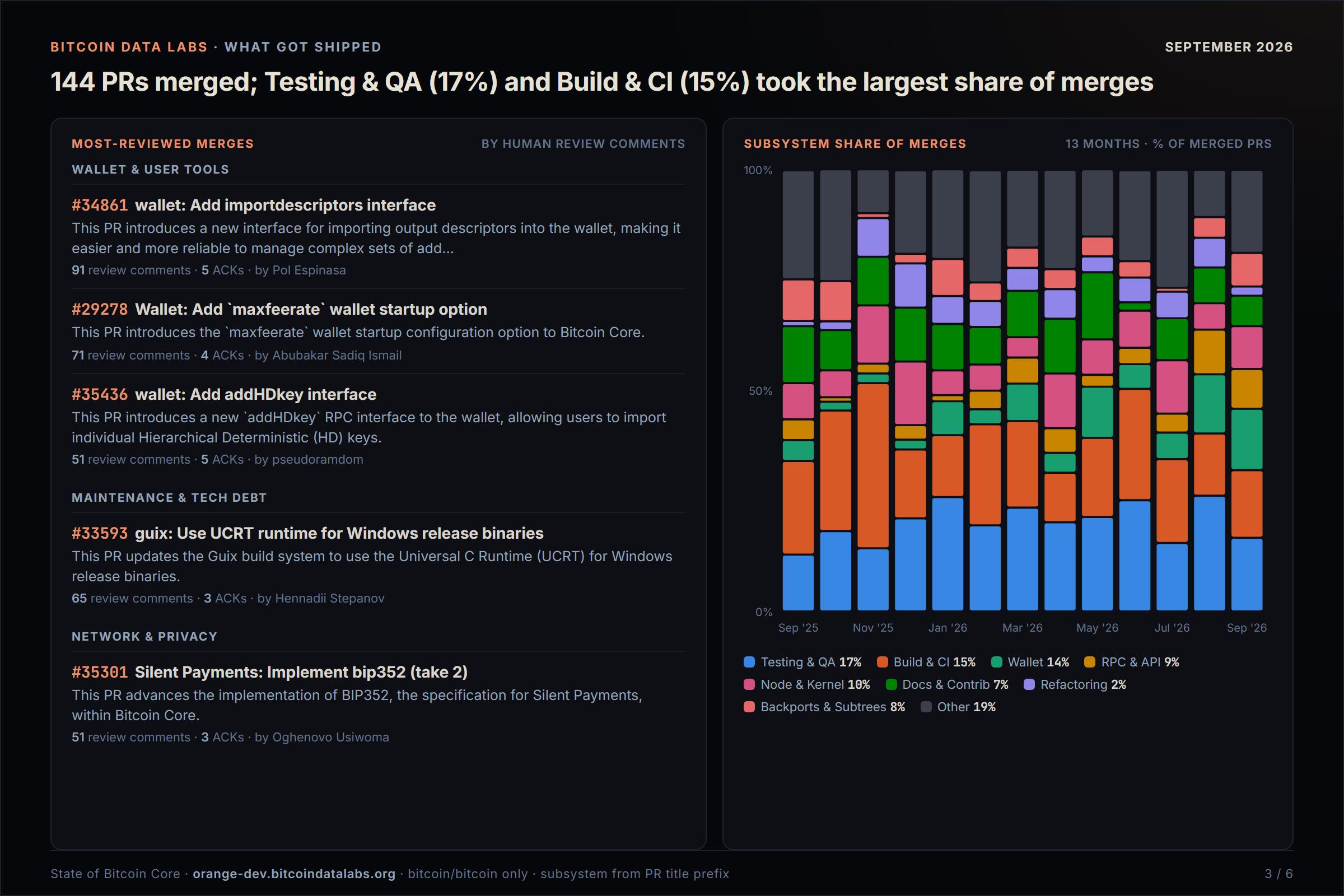Click the 'NETWORK & PRIVACY' section heading

[144, 637]
